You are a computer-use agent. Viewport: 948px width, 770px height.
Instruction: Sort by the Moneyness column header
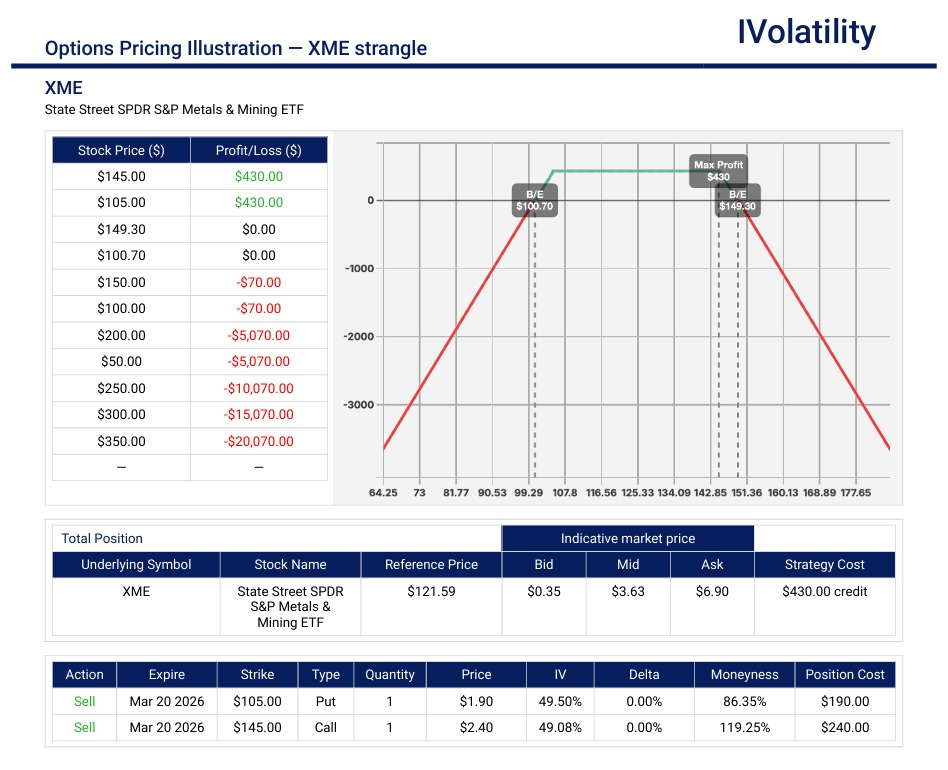[744, 675]
